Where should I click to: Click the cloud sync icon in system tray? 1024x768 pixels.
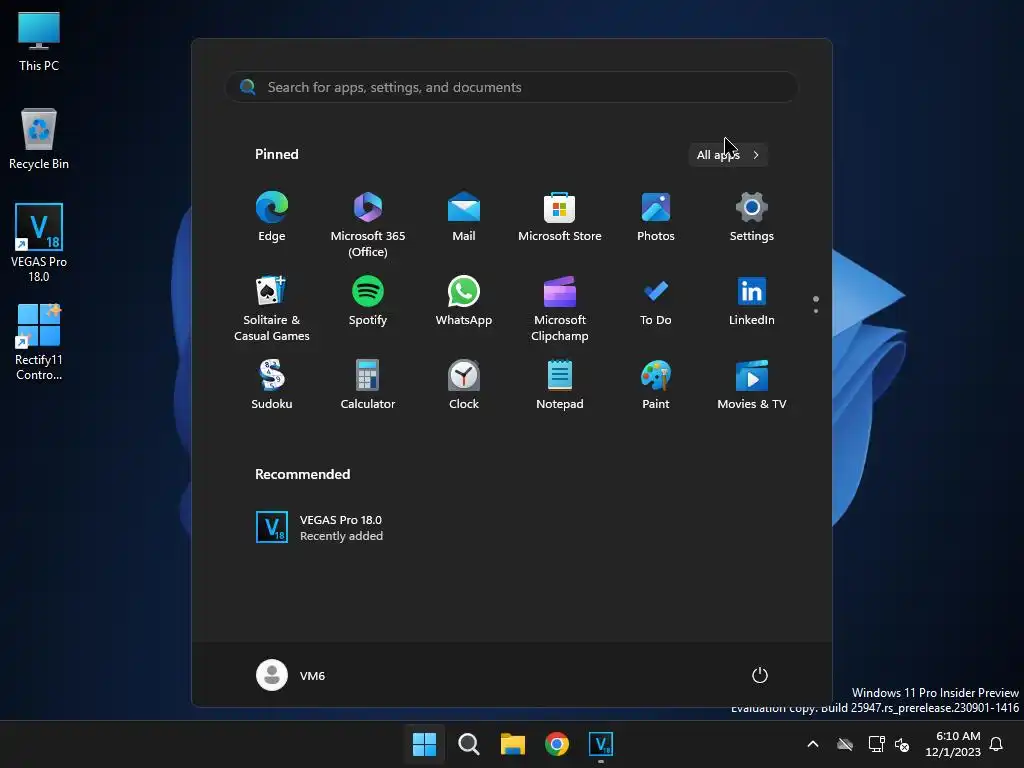845,744
